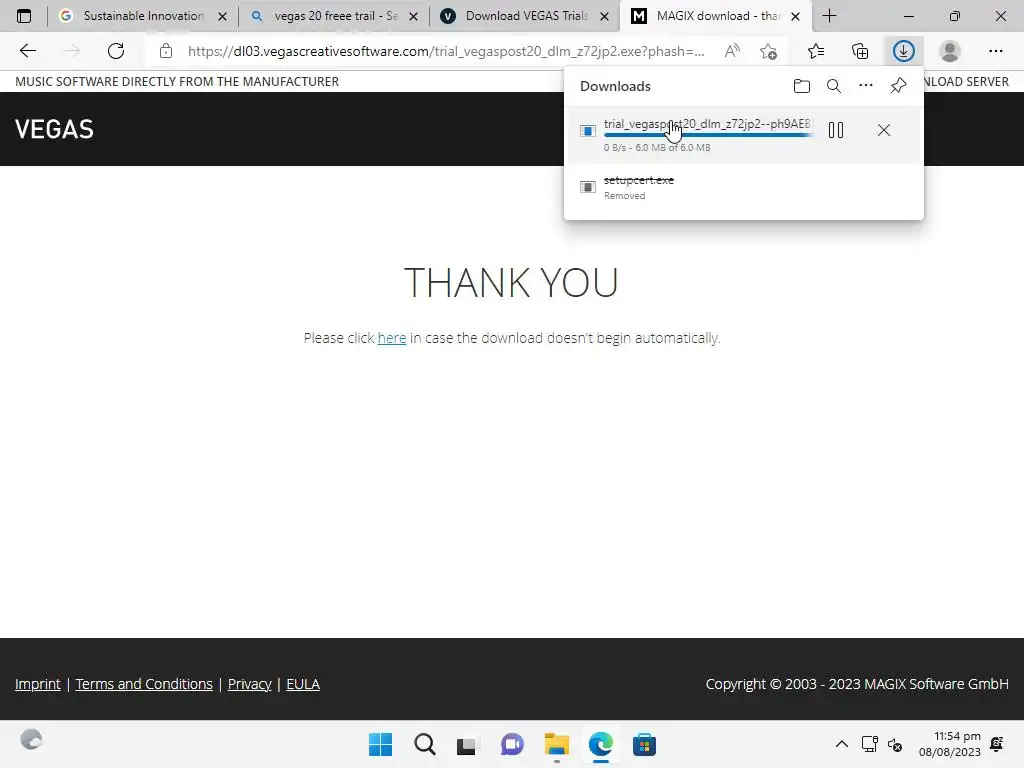This screenshot has height=768, width=1024.
Task: Cancel the trial_vegaspost20 download
Action: pyautogui.click(x=884, y=131)
